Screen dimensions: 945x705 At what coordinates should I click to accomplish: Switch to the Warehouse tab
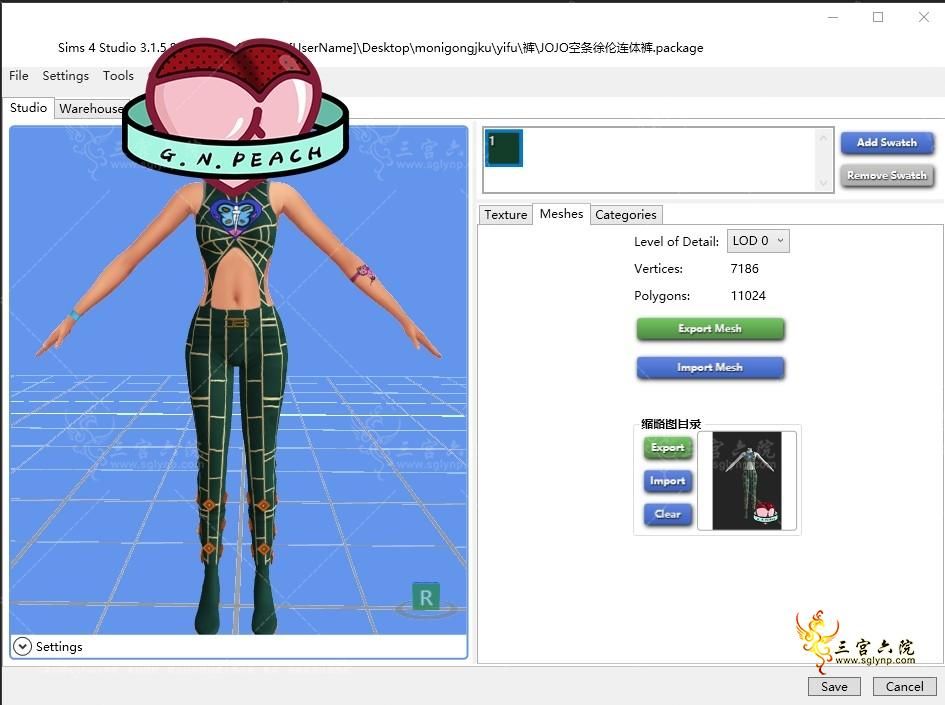tap(92, 108)
